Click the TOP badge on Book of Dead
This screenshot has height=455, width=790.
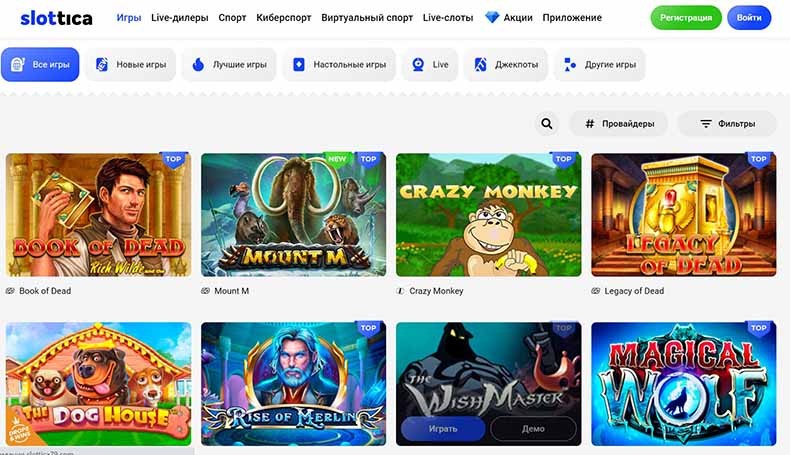[x=174, y=159]
